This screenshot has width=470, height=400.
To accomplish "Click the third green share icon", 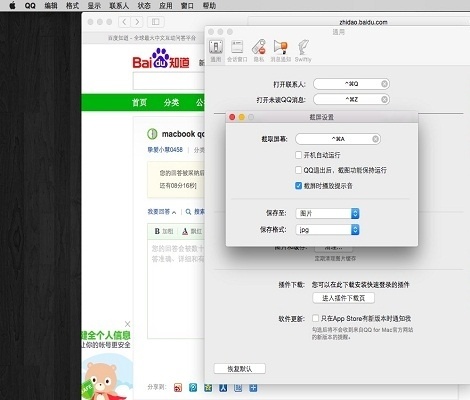I will [208, 387].
